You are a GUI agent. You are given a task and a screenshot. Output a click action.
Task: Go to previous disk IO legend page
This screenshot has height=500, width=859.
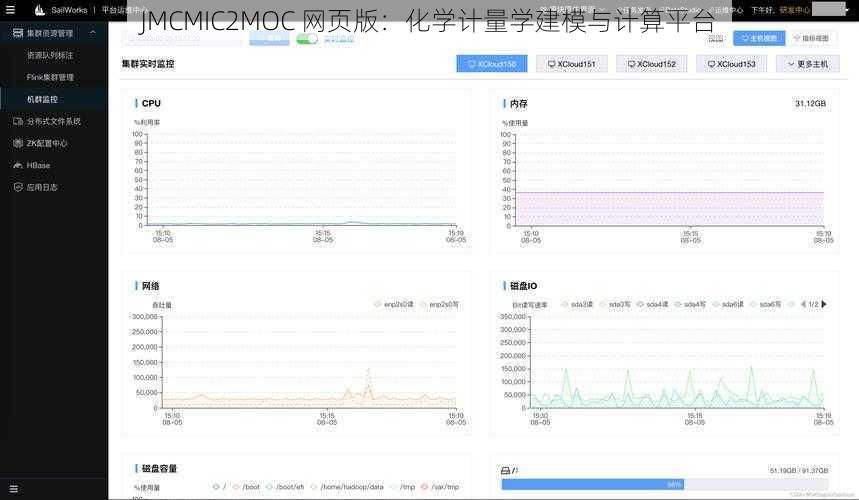[x=803, y=304]
